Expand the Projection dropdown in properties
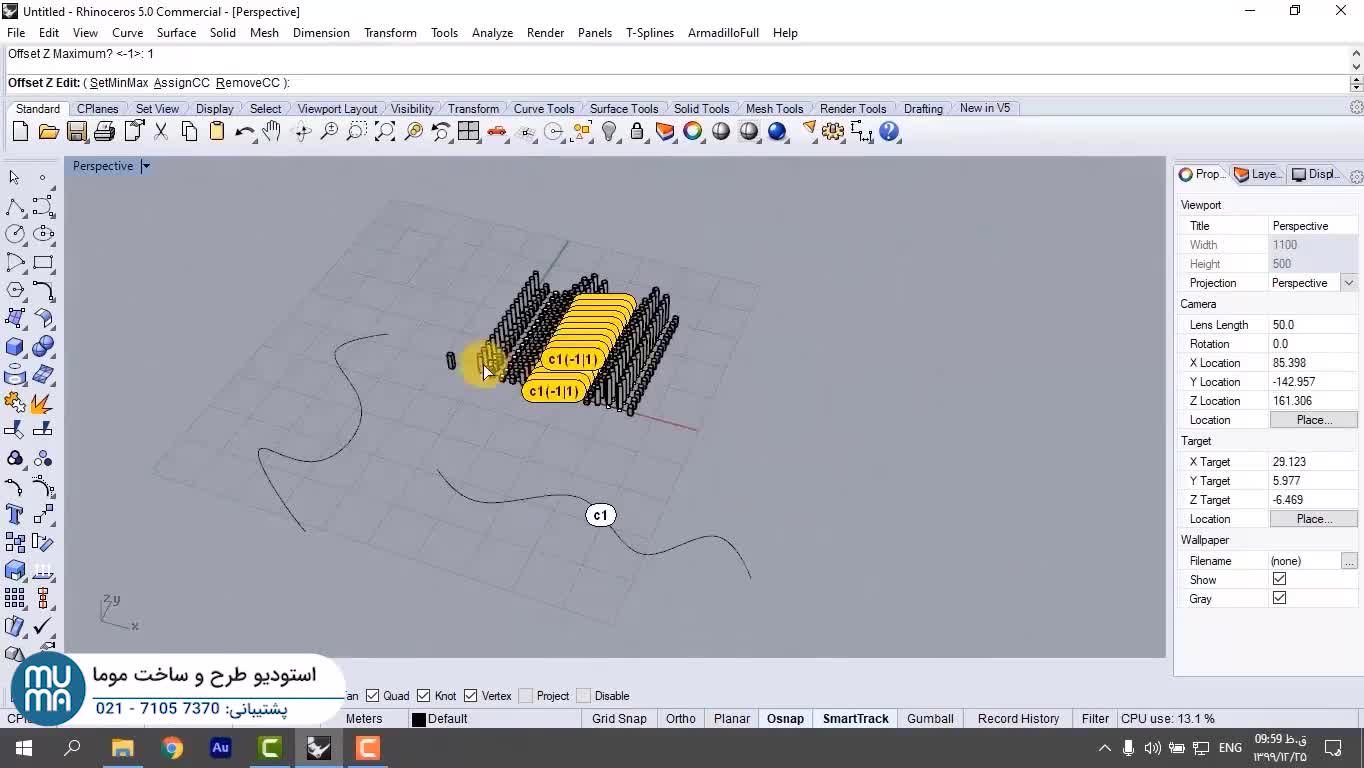The image size is (1364, 768). point(1348,283)
